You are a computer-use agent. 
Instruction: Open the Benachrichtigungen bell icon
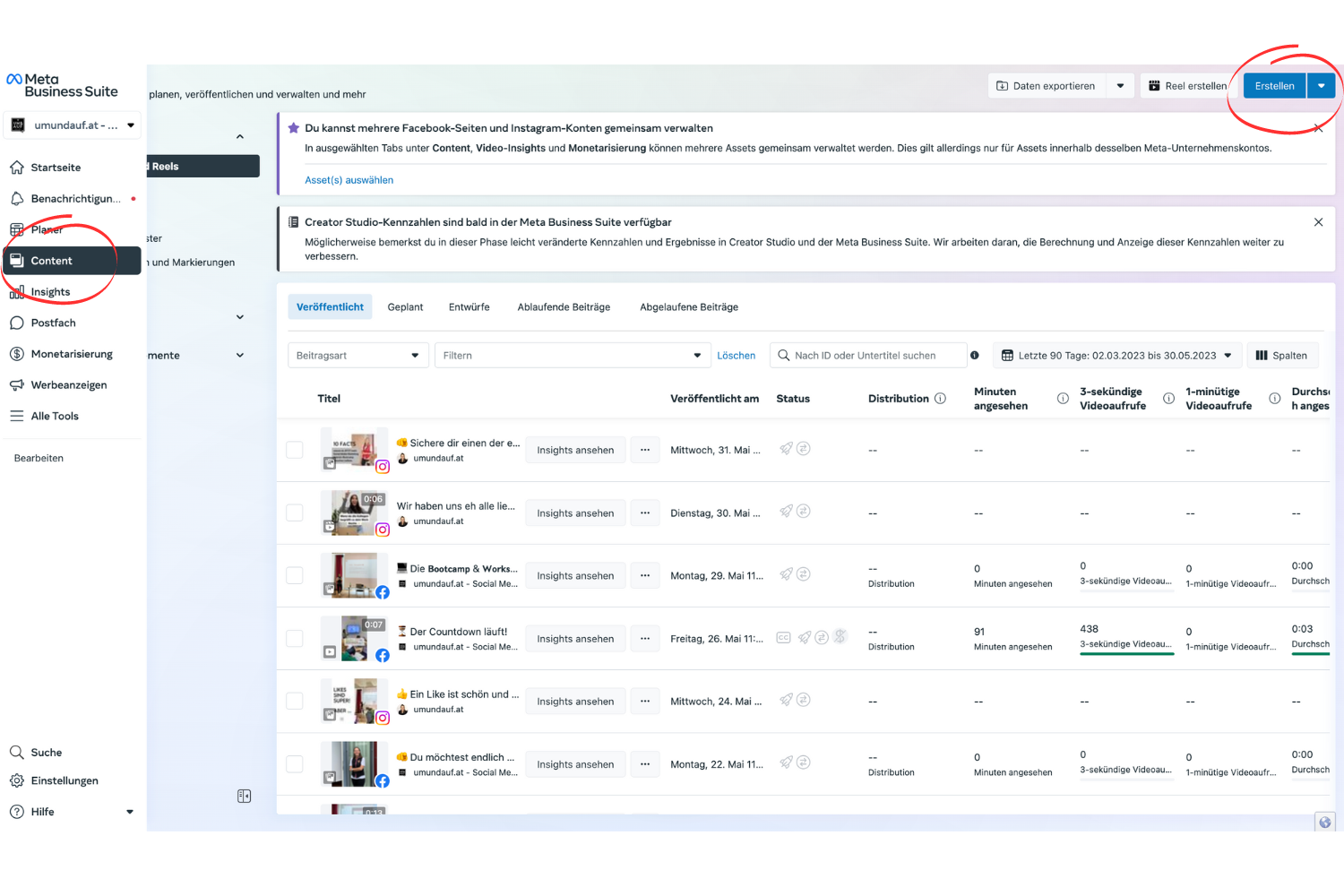17,199
